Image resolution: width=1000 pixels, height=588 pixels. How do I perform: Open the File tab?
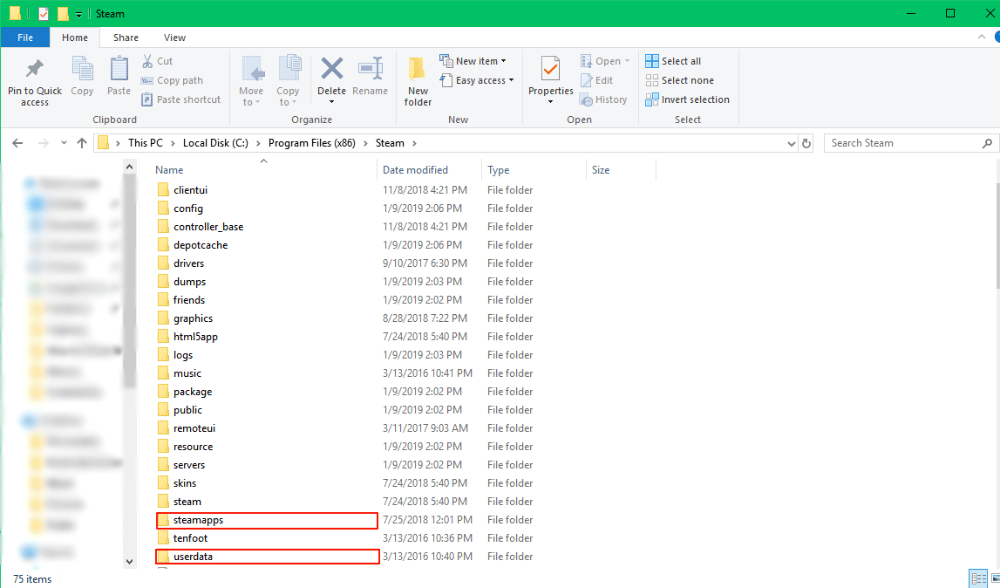26,38
